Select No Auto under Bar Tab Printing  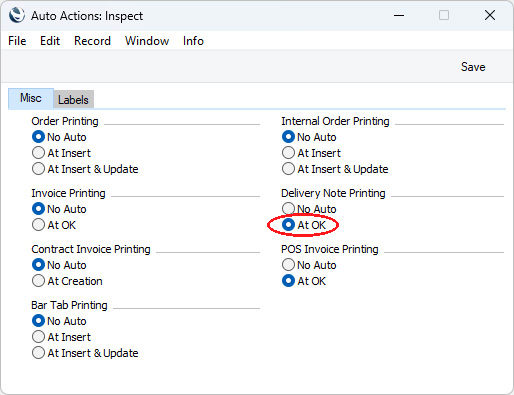click(59, 321)
